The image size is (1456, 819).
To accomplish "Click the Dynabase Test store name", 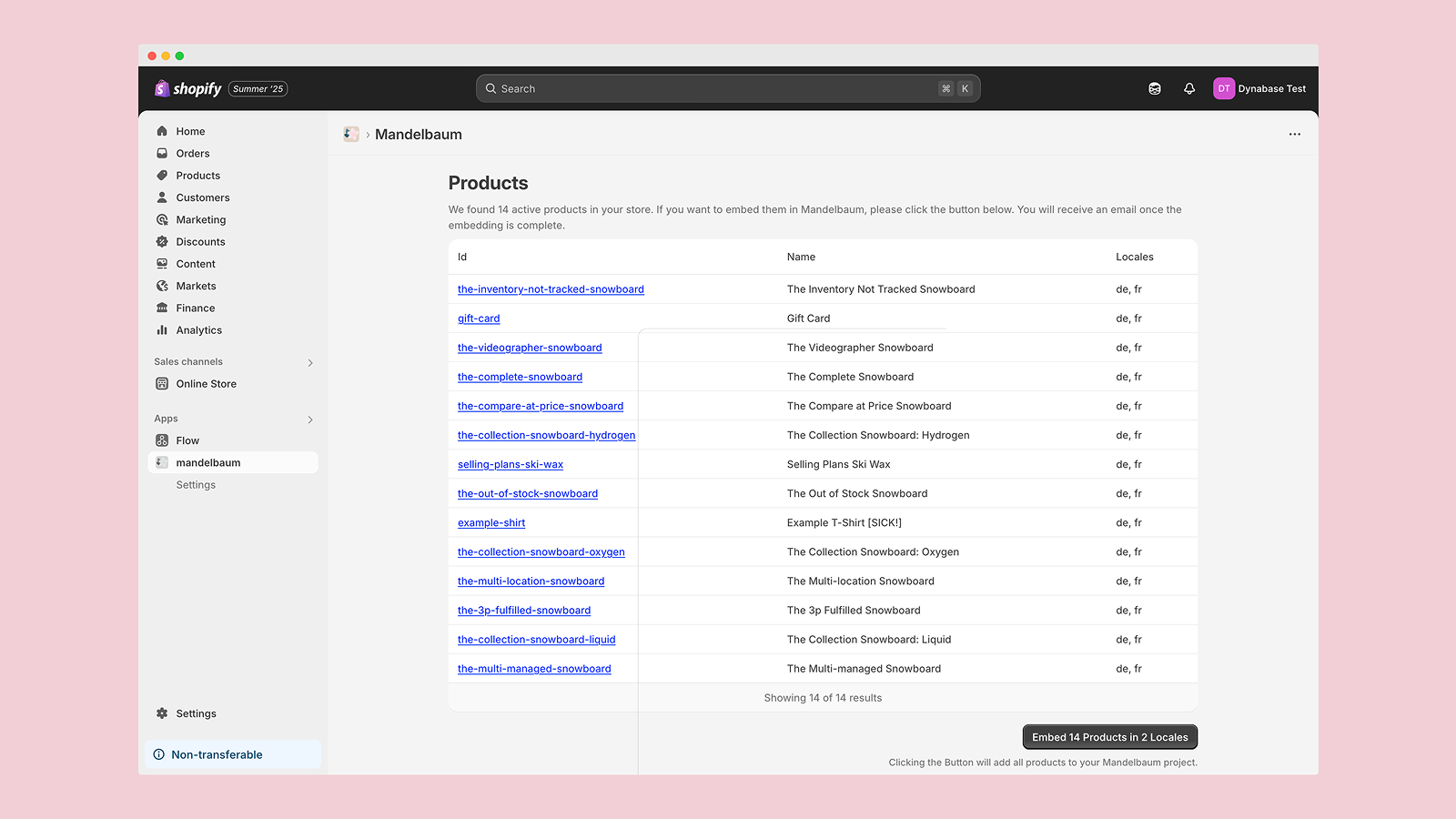I will (1271, 88).
